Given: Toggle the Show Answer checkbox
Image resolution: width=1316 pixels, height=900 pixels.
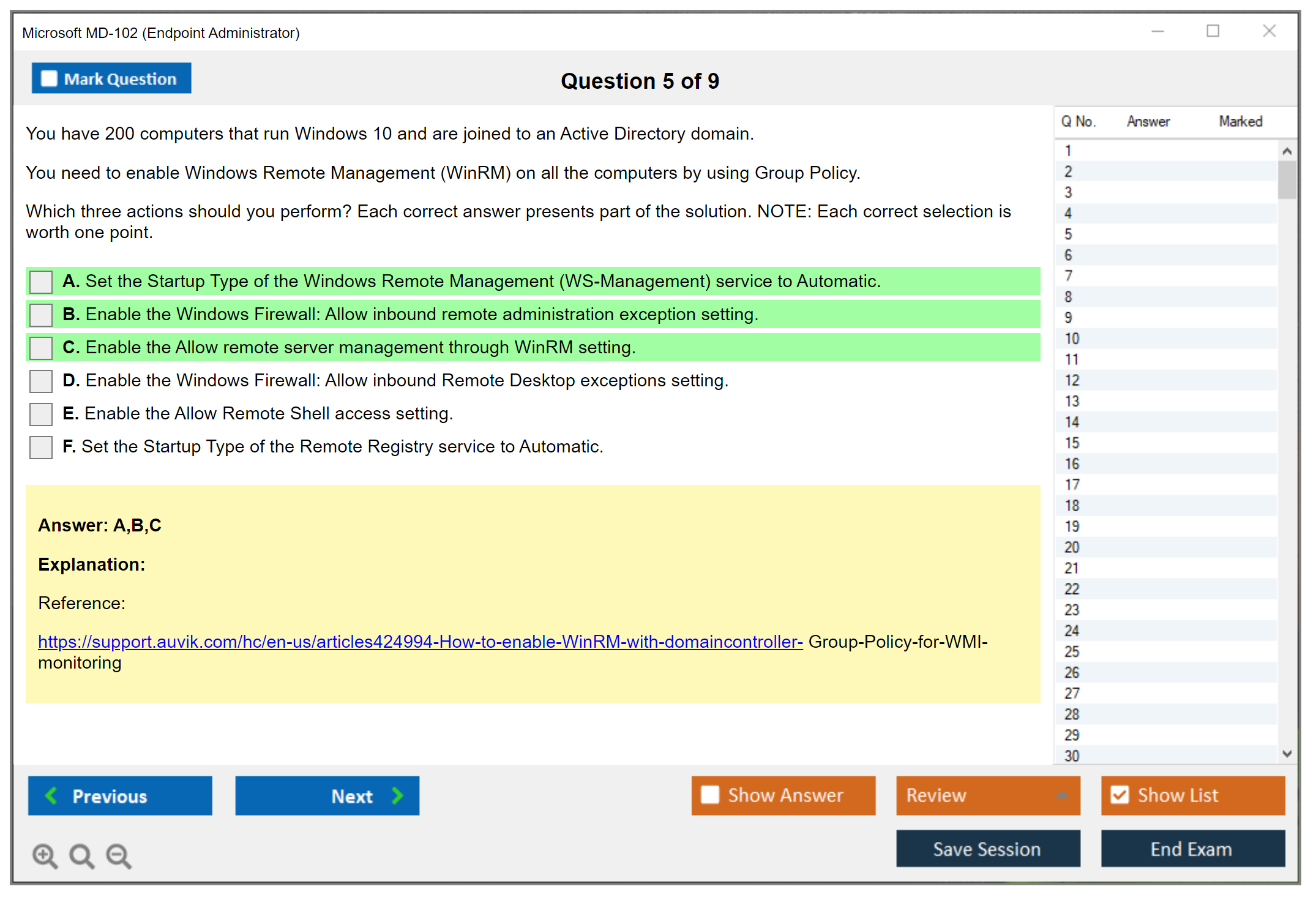Looking at the screenshot, I should click(x=710, y=795).
